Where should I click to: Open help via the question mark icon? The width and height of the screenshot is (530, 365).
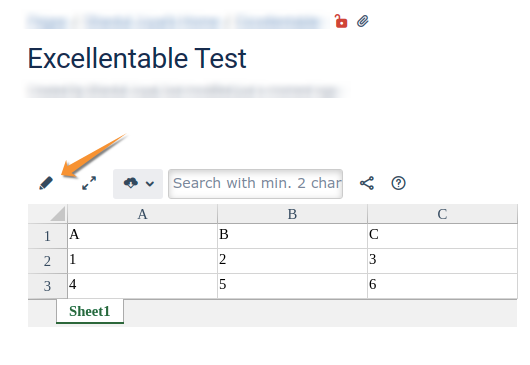click(399, 183)
